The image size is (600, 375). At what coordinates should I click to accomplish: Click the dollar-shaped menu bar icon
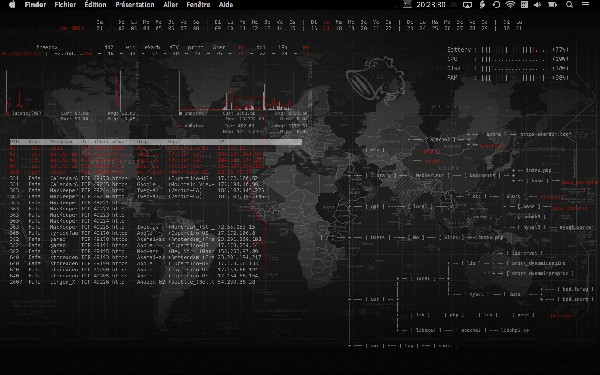tap(483, 5)
